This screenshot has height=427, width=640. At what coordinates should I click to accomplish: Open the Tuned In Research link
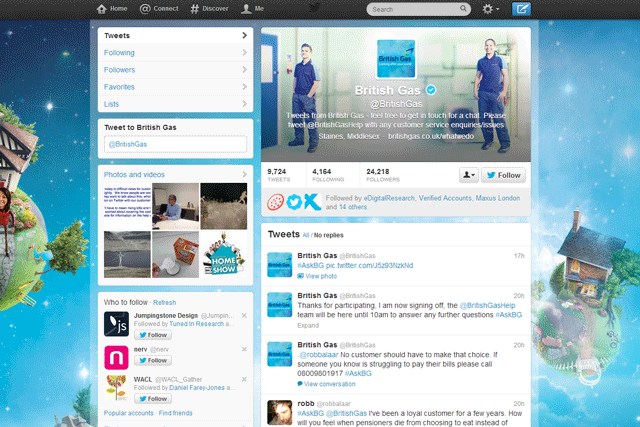[196, 324]
